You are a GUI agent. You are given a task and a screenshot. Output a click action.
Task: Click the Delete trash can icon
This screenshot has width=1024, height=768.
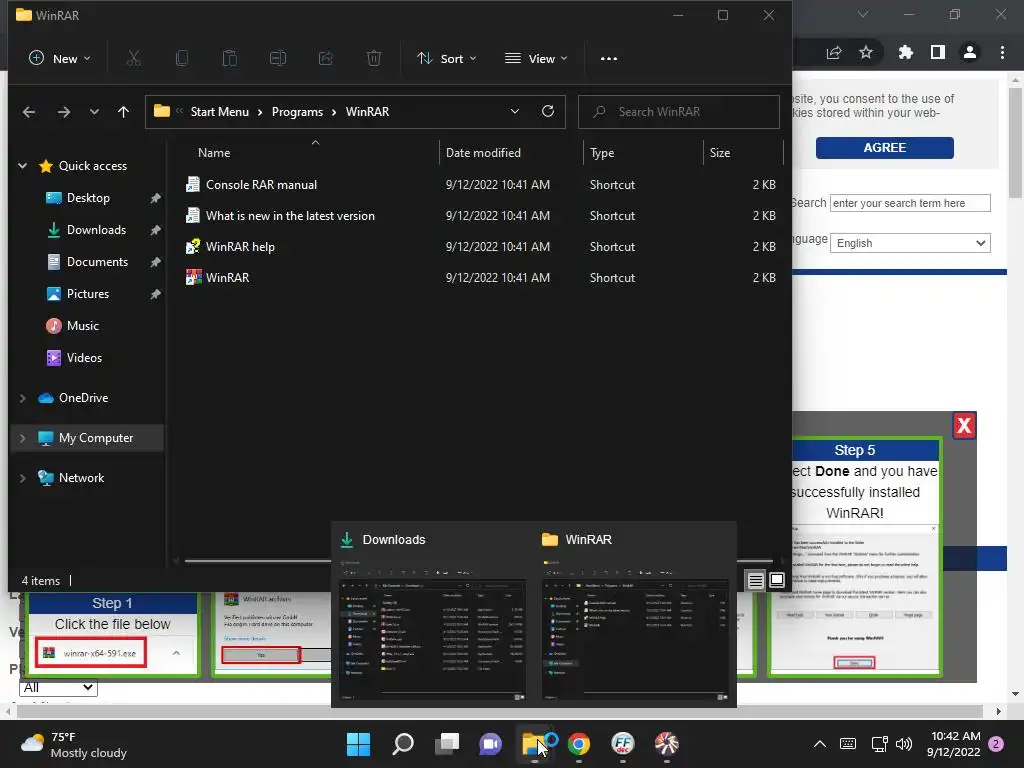click(x=374, y=58)
